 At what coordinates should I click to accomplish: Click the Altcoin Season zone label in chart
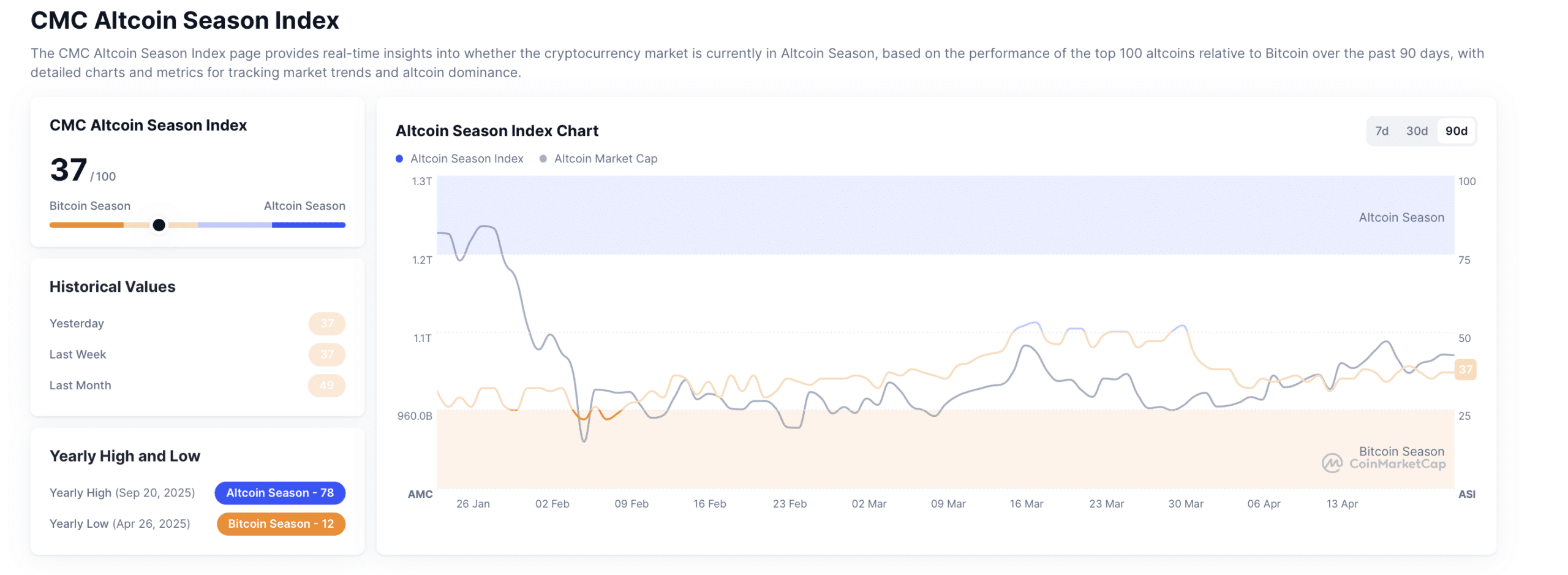(1400, 218)
